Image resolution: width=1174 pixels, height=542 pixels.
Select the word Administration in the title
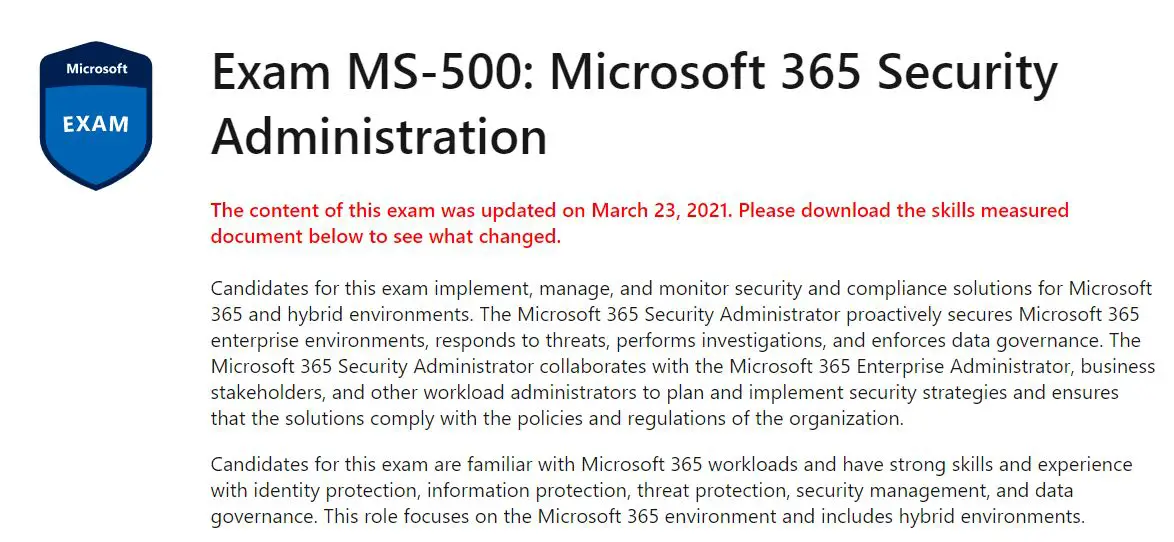[379, 136]
